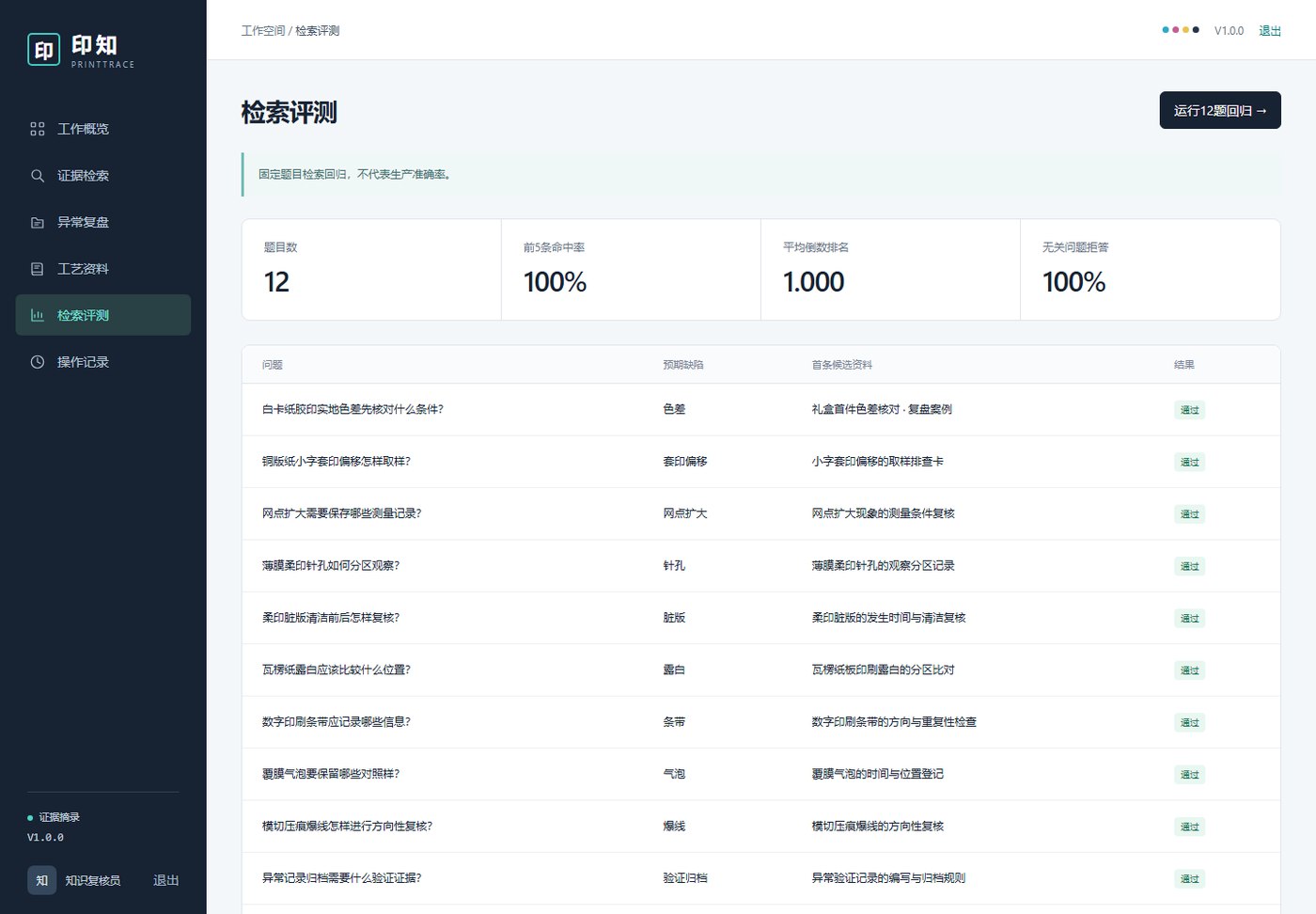This screenshot has height=914, width=1316.
Task: Click 气泡 defect cell
Action: coord(674,774)
